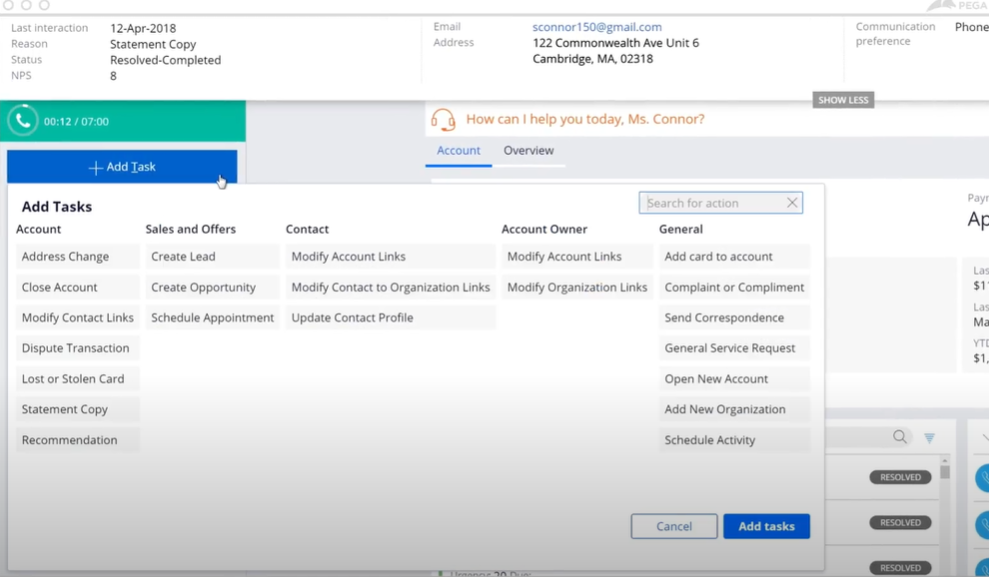
Task: Select Statement Copy task
Action: coord(78,409)
